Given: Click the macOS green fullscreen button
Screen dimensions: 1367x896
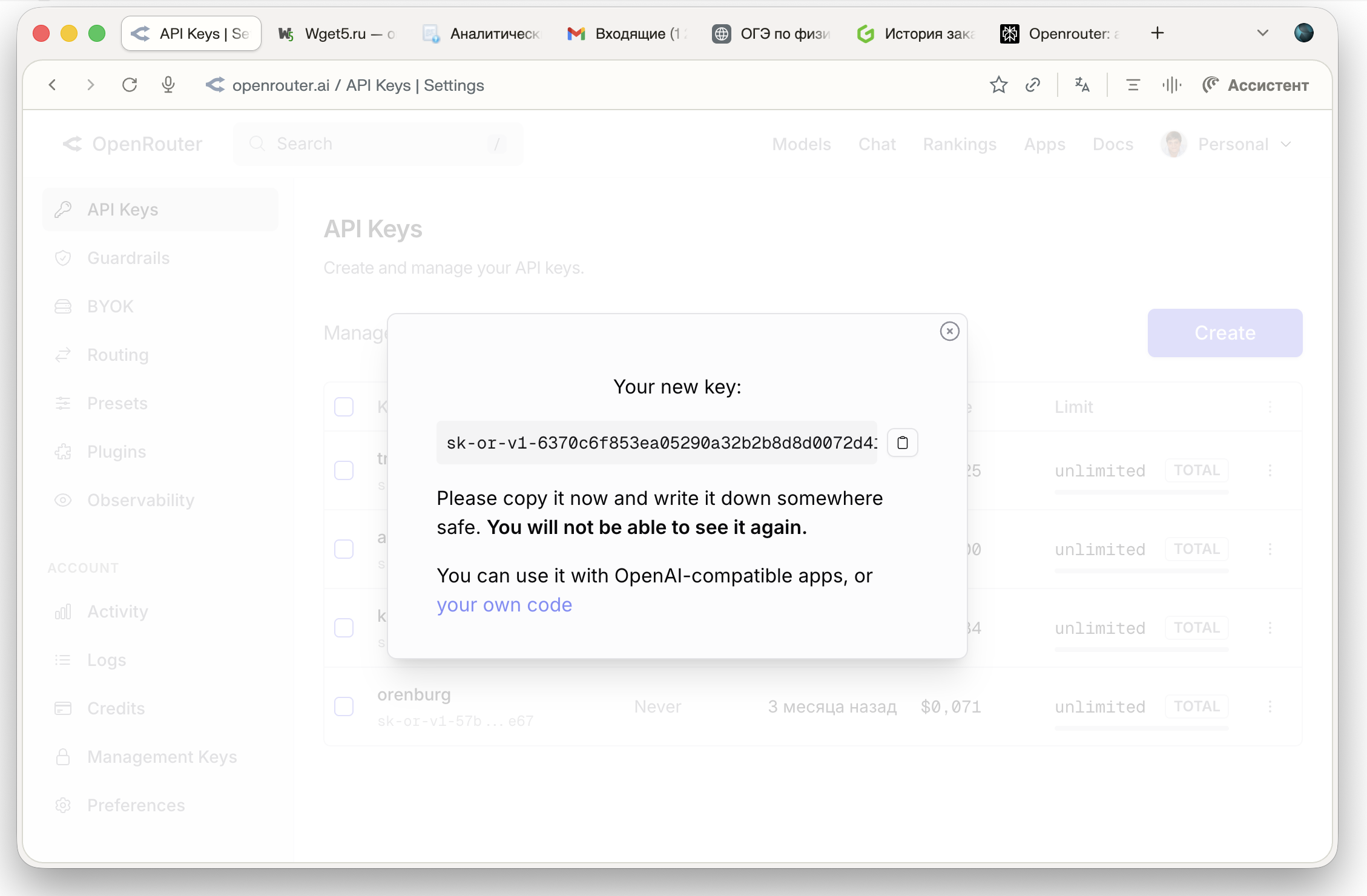Looking at the screenshot, I should click(x=97, y=33).
